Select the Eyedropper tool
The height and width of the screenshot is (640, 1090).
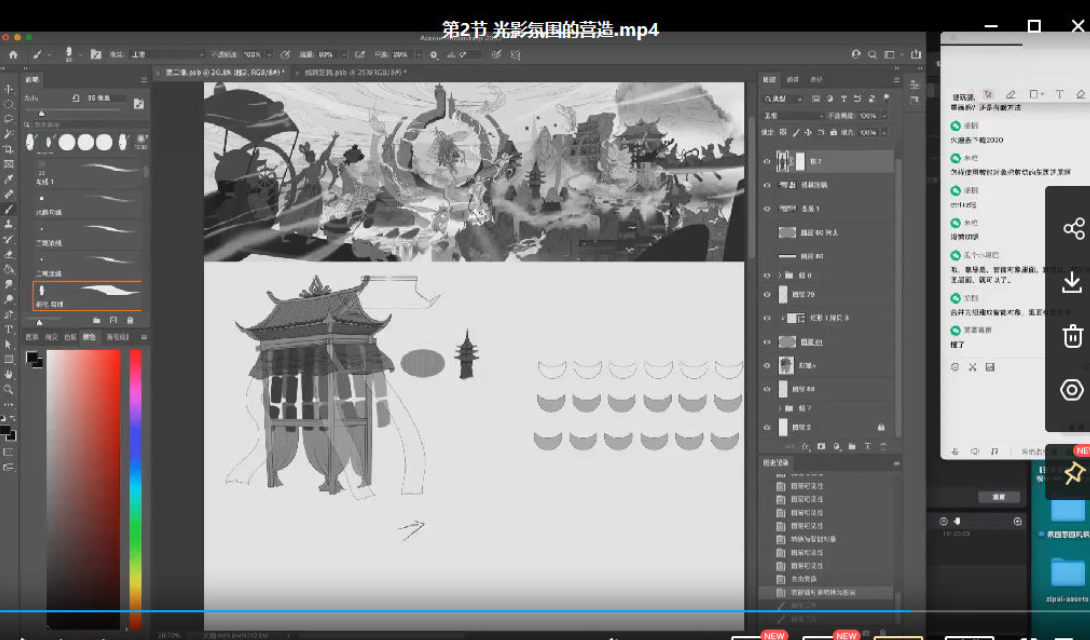8,179
